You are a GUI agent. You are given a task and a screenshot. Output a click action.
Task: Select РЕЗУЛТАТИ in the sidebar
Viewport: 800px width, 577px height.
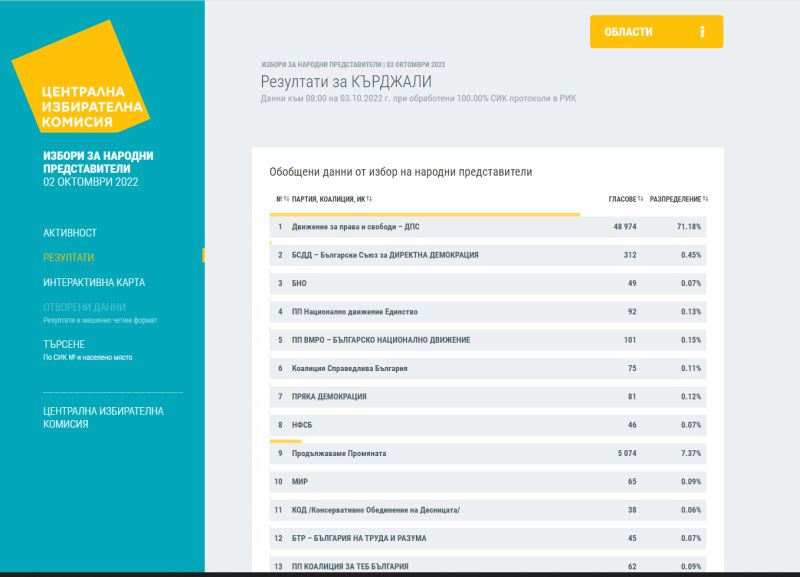[x=68, y=258]
